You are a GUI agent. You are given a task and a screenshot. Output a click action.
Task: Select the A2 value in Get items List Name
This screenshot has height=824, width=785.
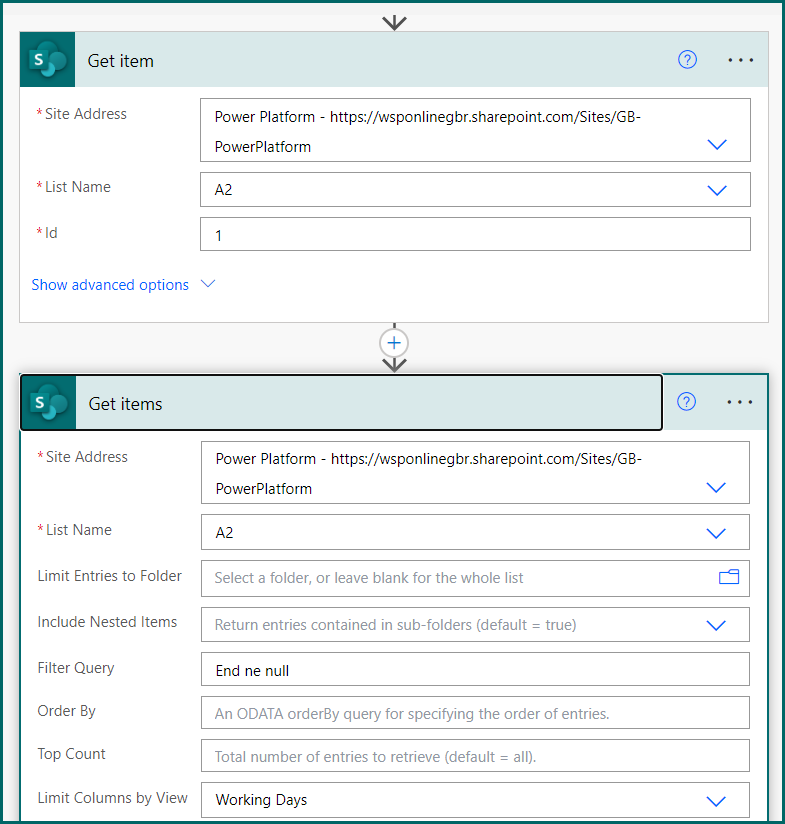point(224,533)
